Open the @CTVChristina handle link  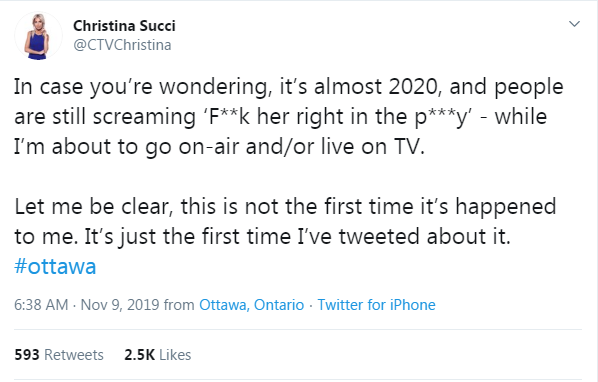tap(122, 45)
